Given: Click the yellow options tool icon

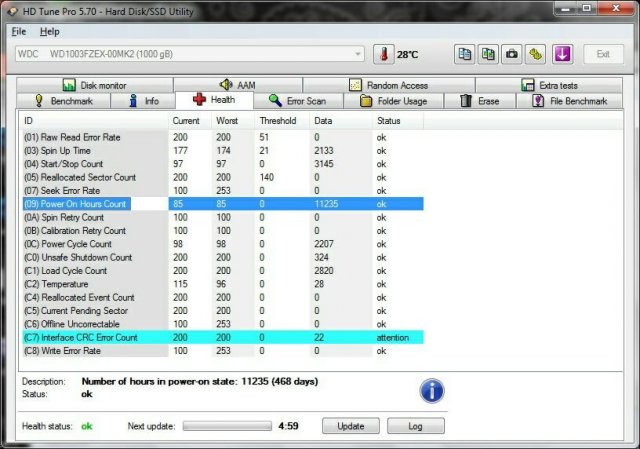Looking at the screenshot, I should [535, 54].
